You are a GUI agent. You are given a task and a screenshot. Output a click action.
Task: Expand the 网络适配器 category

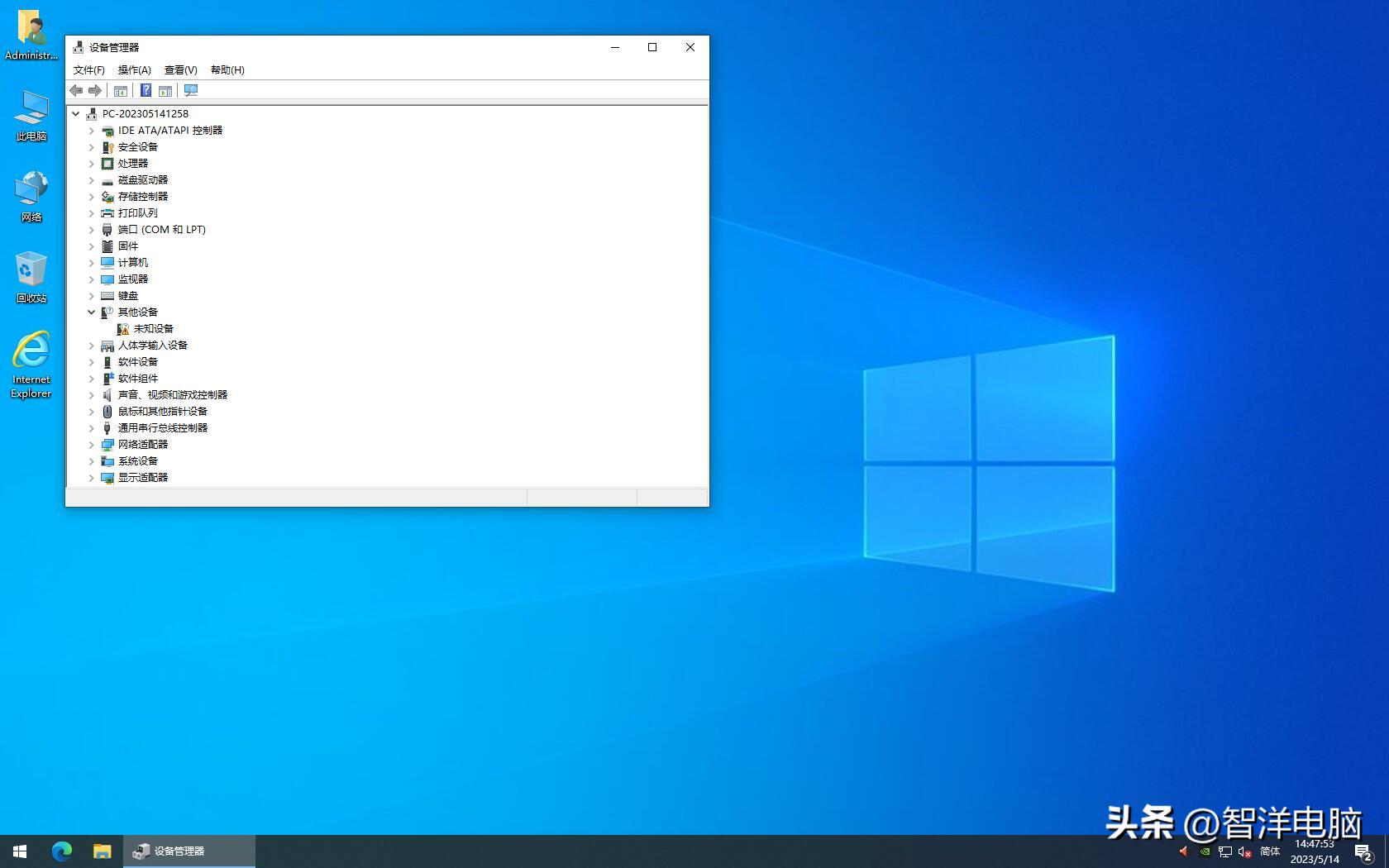[92, 445]
